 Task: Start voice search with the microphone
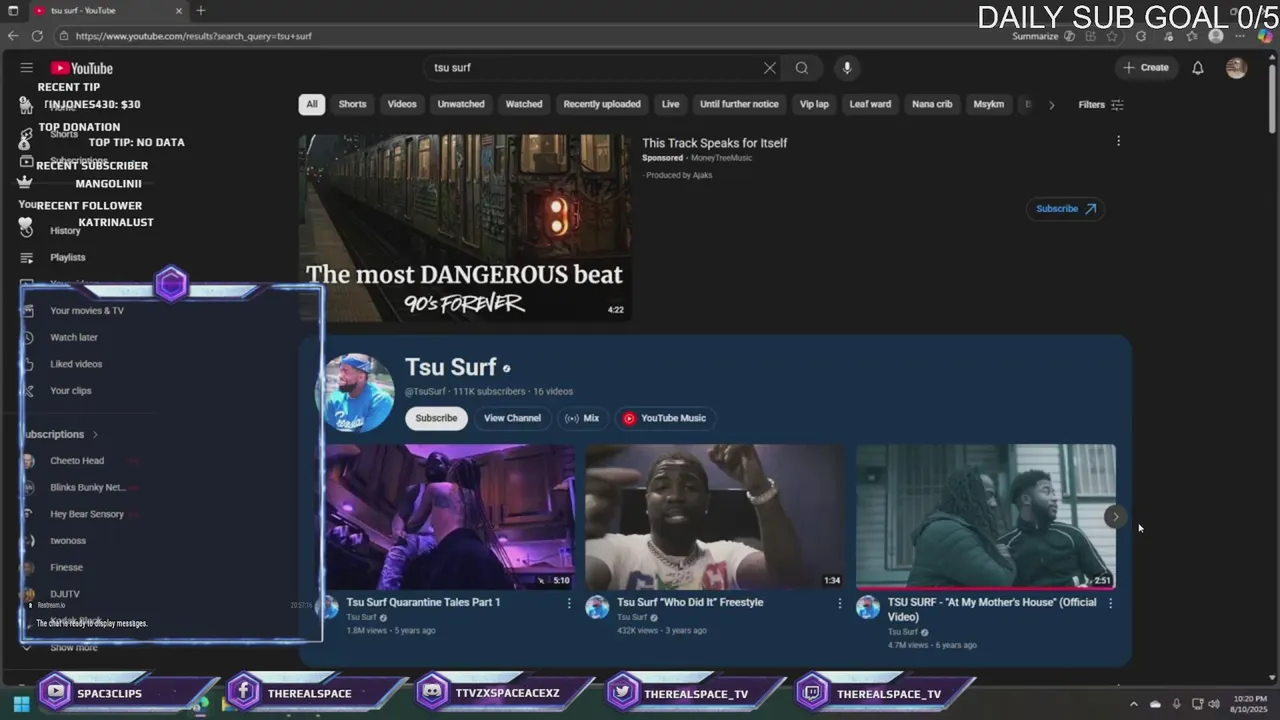pos(847,68)
